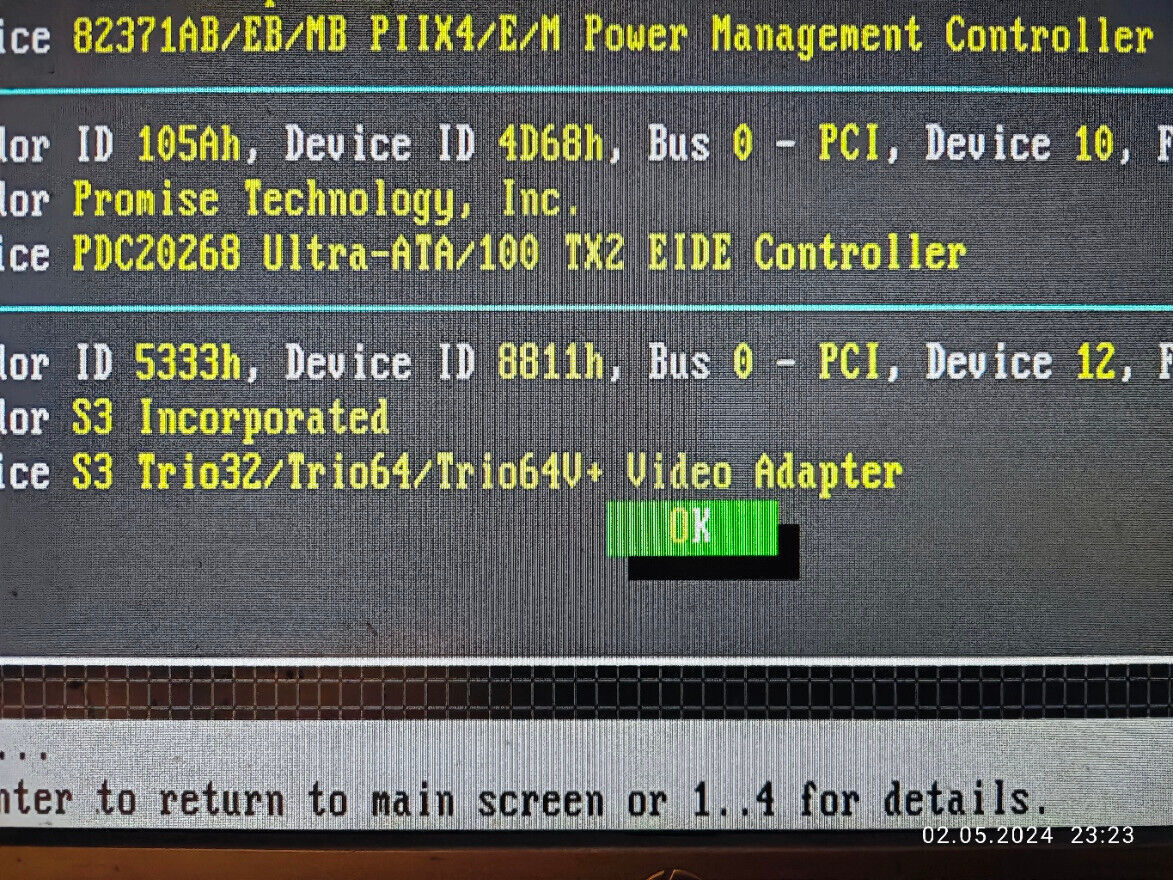Select the PDC20268 Ultra-ATA/100 TX2 EIDE Controller entry

point(519,254)
